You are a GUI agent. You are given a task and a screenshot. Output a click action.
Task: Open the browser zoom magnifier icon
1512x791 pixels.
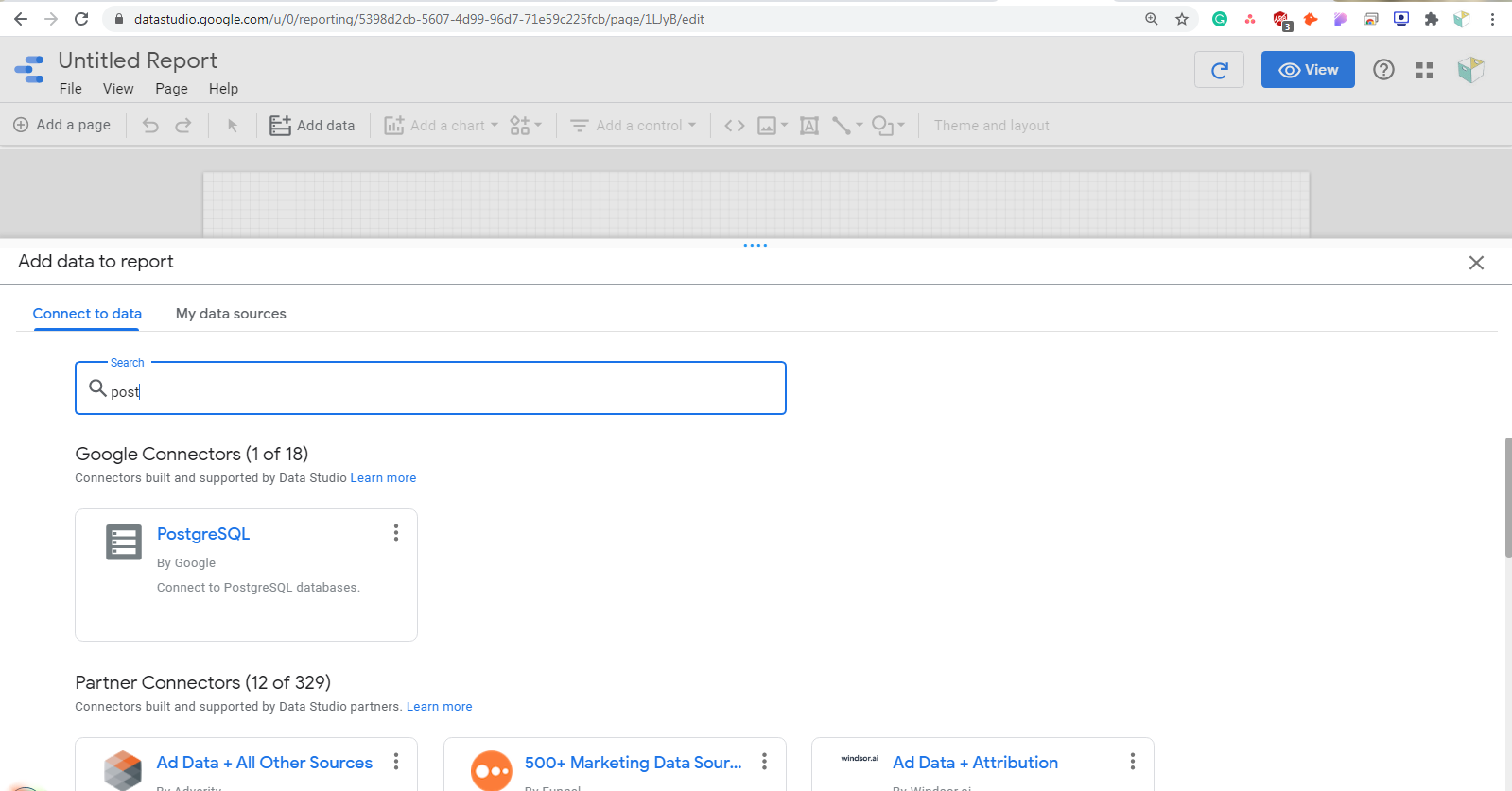click(1152, 19)
